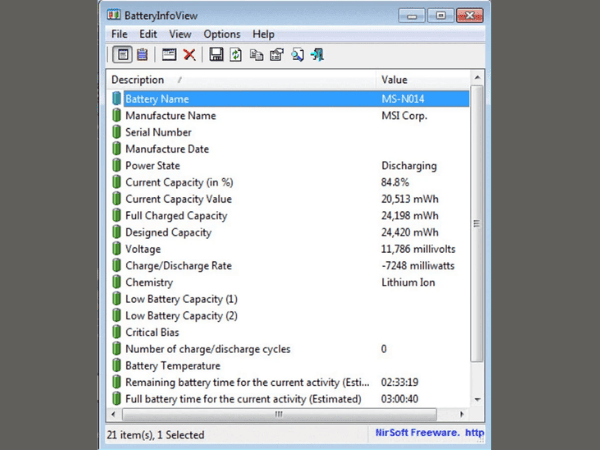Click the battery log view toolbar icon
This screenshot has height=450, width=600.
pyautogui.click(x=142, y=55)
